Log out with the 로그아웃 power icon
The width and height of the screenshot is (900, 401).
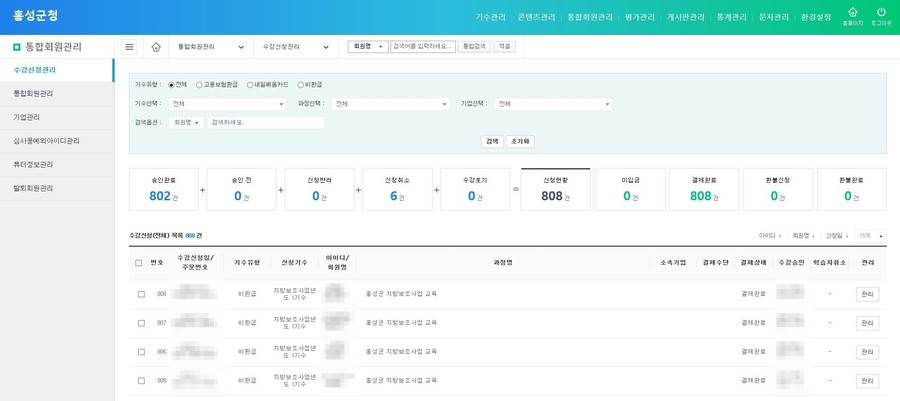881,17
